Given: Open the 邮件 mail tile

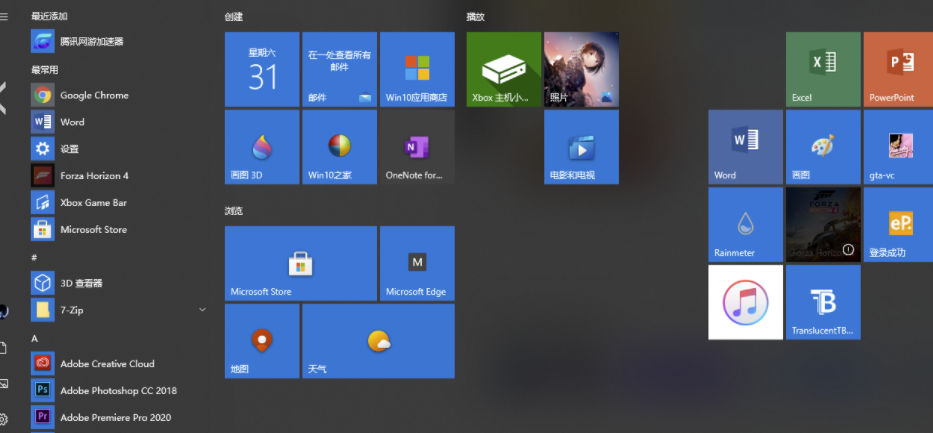Looking at the screenshot, I should click(339, 69).
